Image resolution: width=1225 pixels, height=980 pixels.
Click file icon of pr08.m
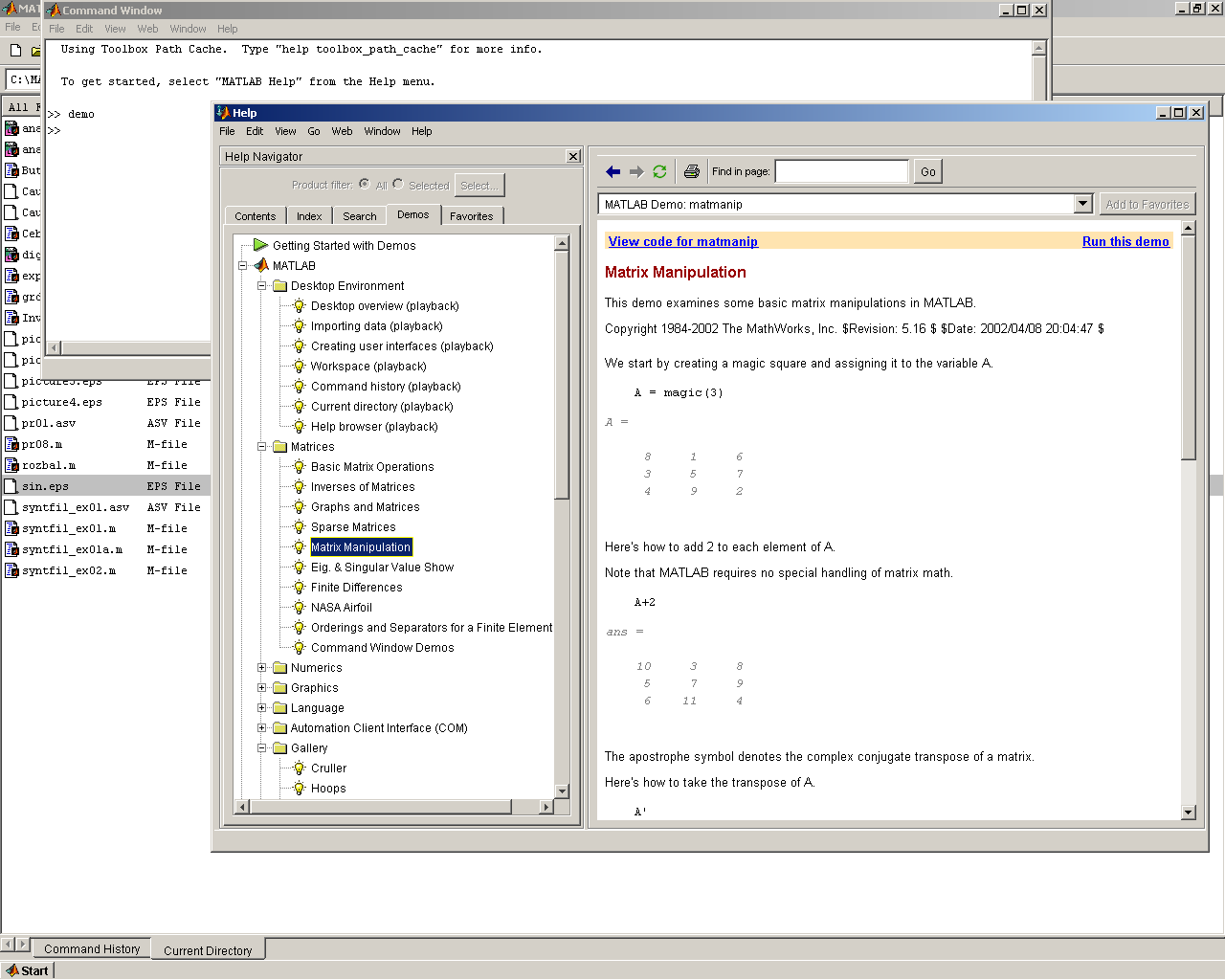pyautogui.click(x=11, y=444)
